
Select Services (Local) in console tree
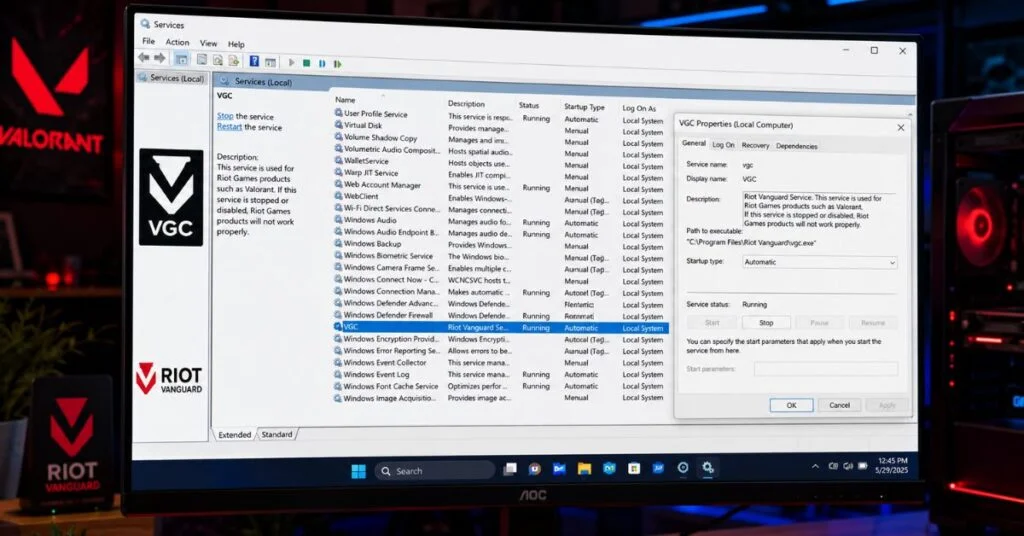click(x=172, y=78)
